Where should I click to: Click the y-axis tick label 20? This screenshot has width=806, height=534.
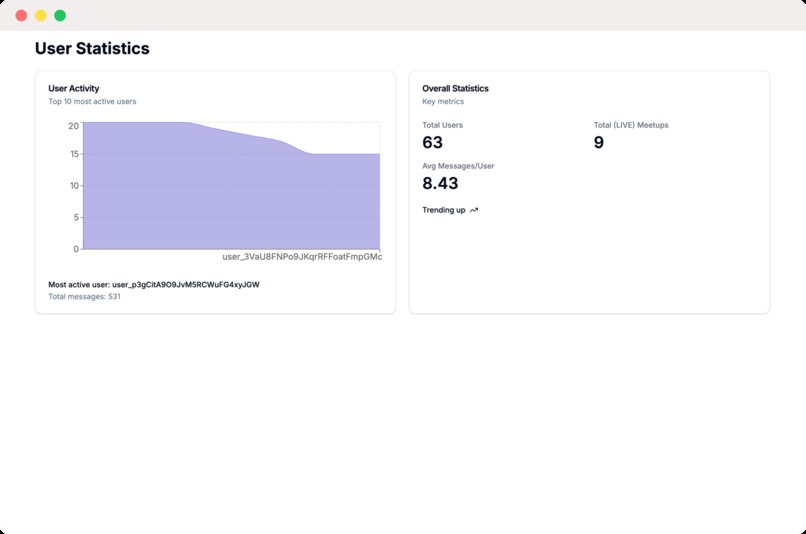[x=74, y=126]
